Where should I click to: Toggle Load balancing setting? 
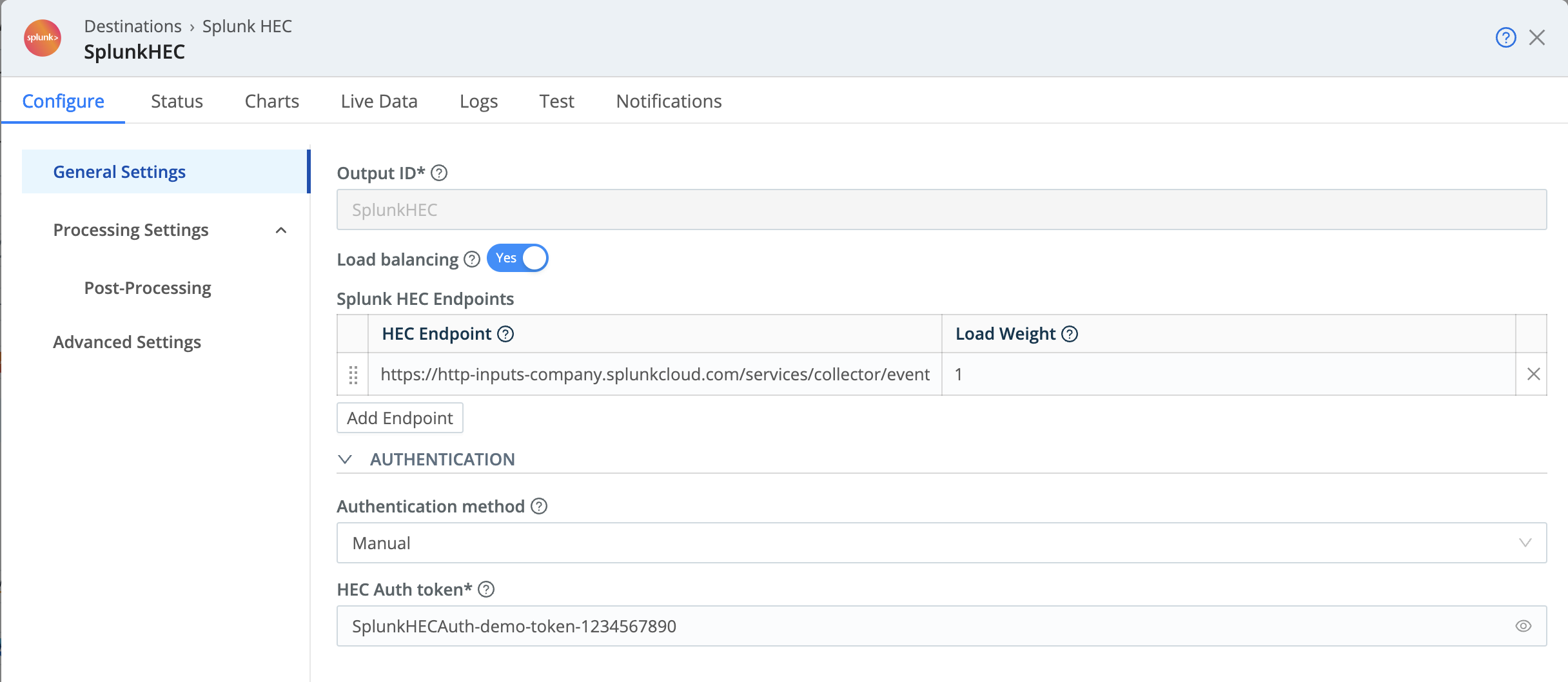click(516, 258)
